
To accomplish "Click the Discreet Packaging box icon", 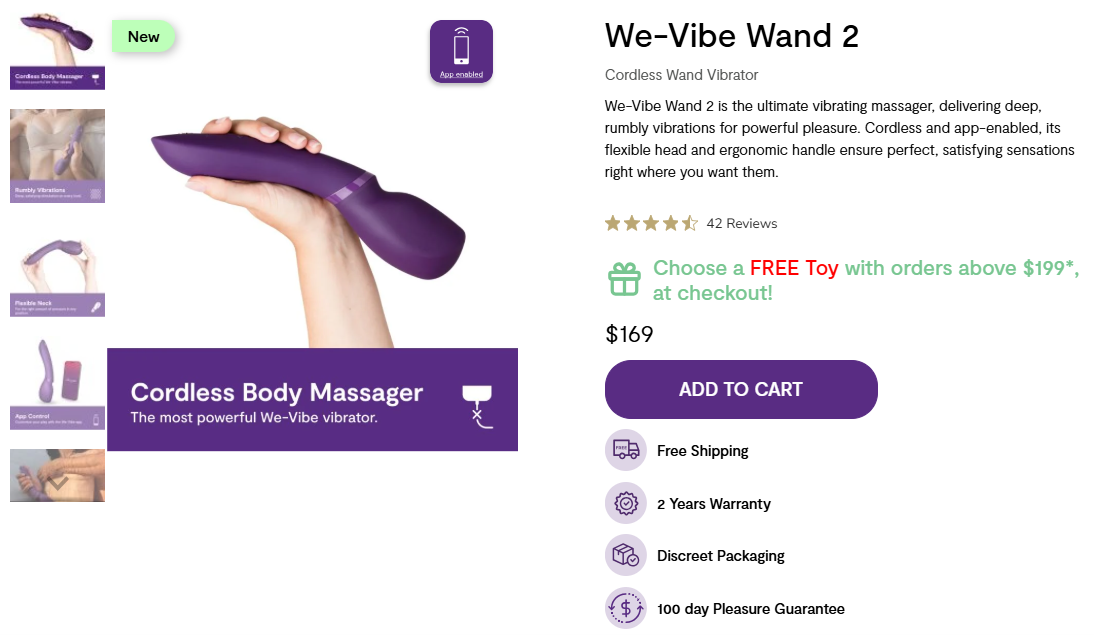I will (x=625, y=556).
